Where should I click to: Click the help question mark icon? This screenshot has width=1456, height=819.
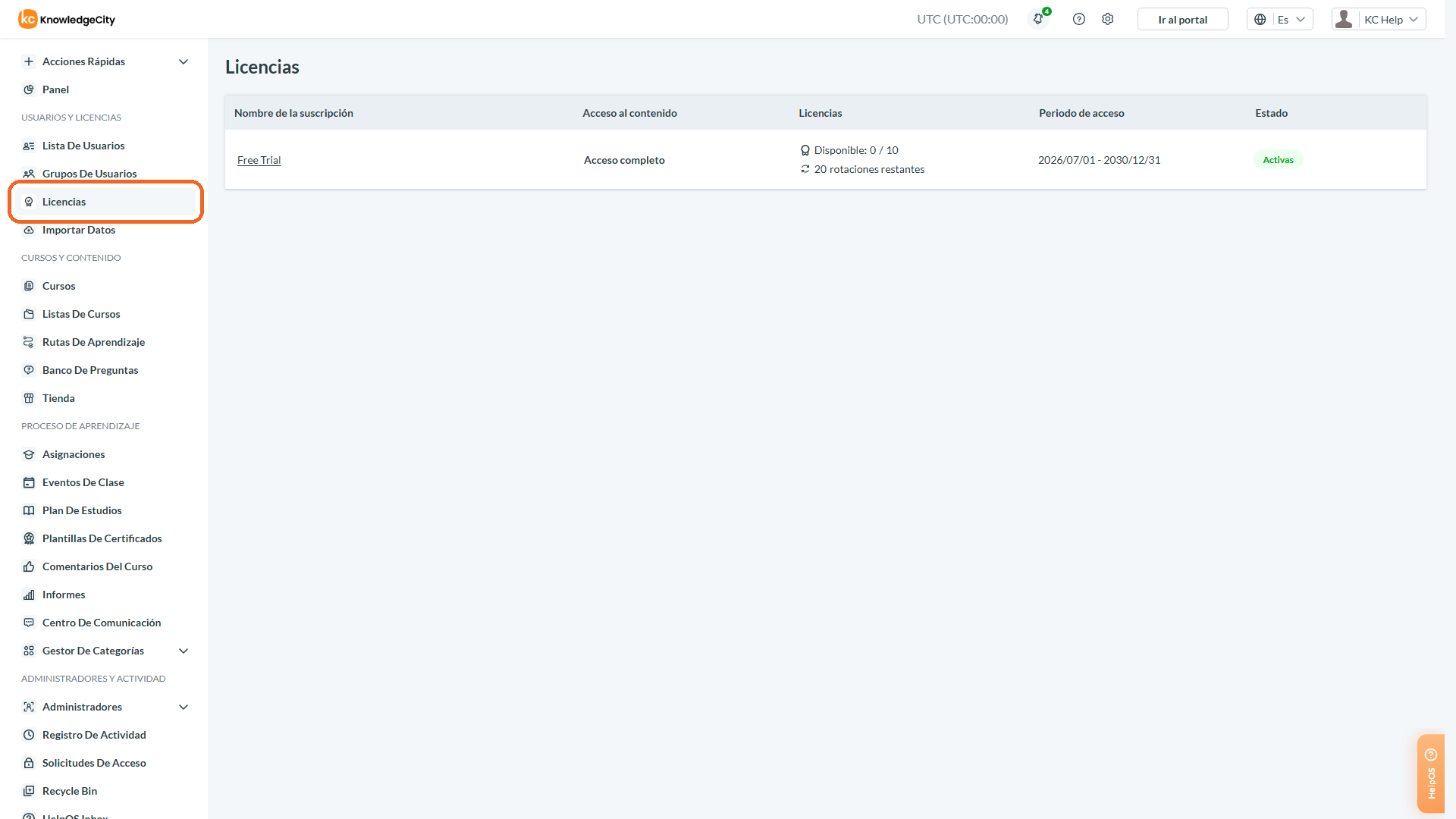click(x=1079, y=19)
